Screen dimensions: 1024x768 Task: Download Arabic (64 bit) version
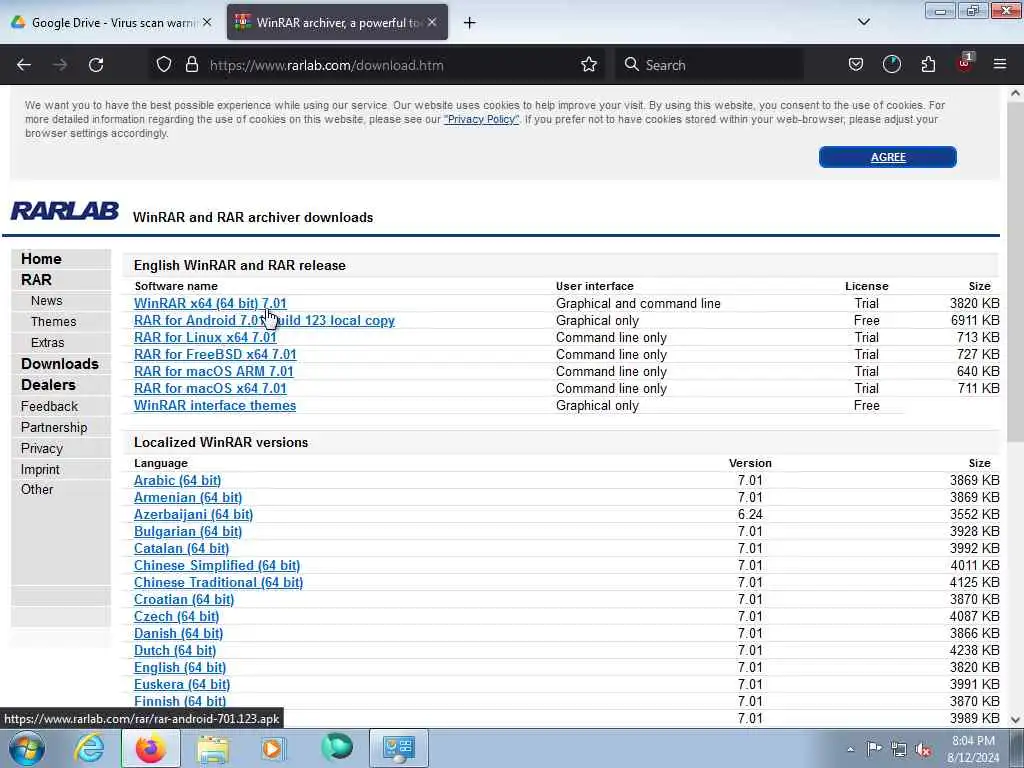(178, 481)
